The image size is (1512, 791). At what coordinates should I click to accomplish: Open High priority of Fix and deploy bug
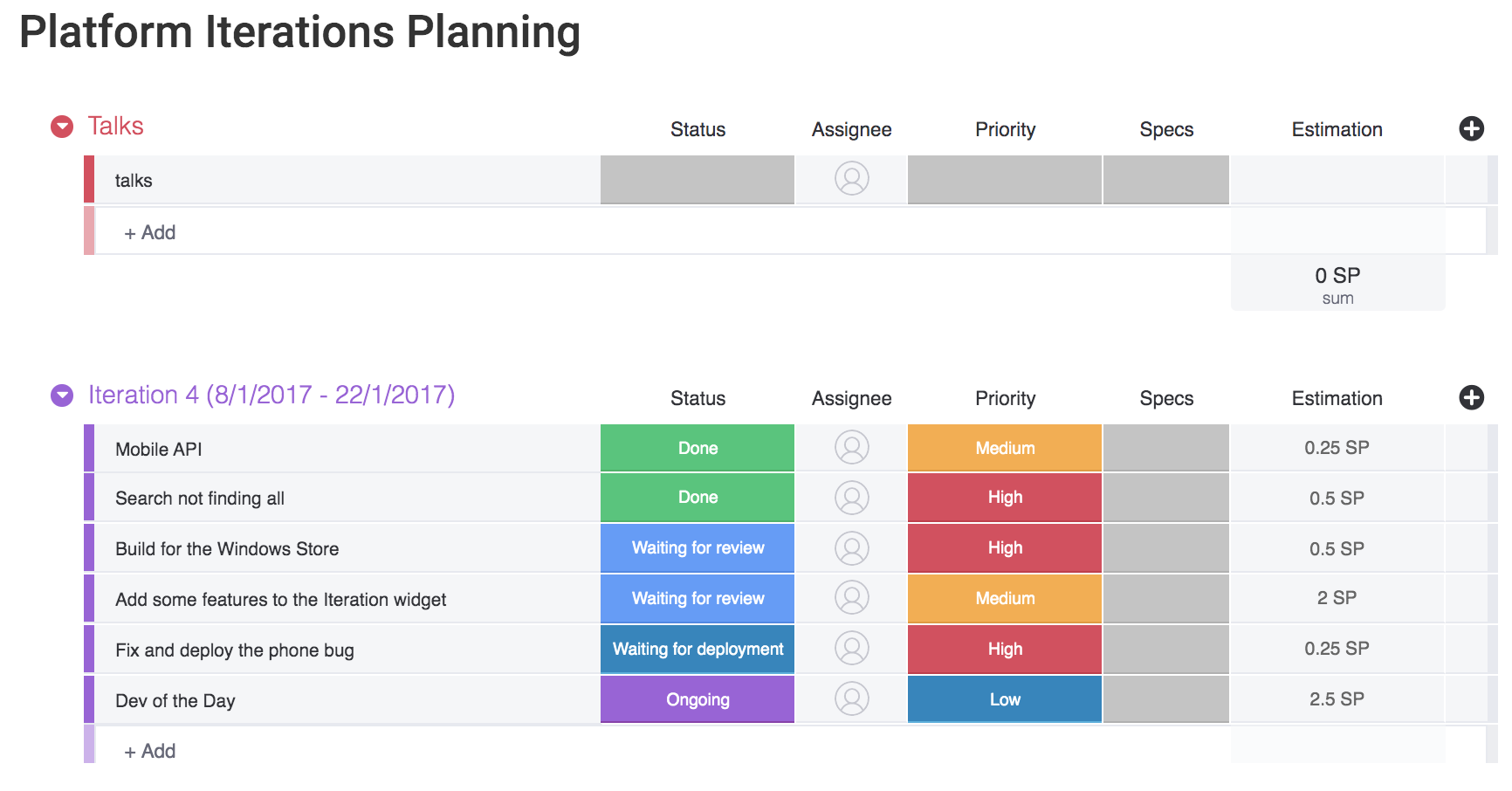coord(1005,650)
